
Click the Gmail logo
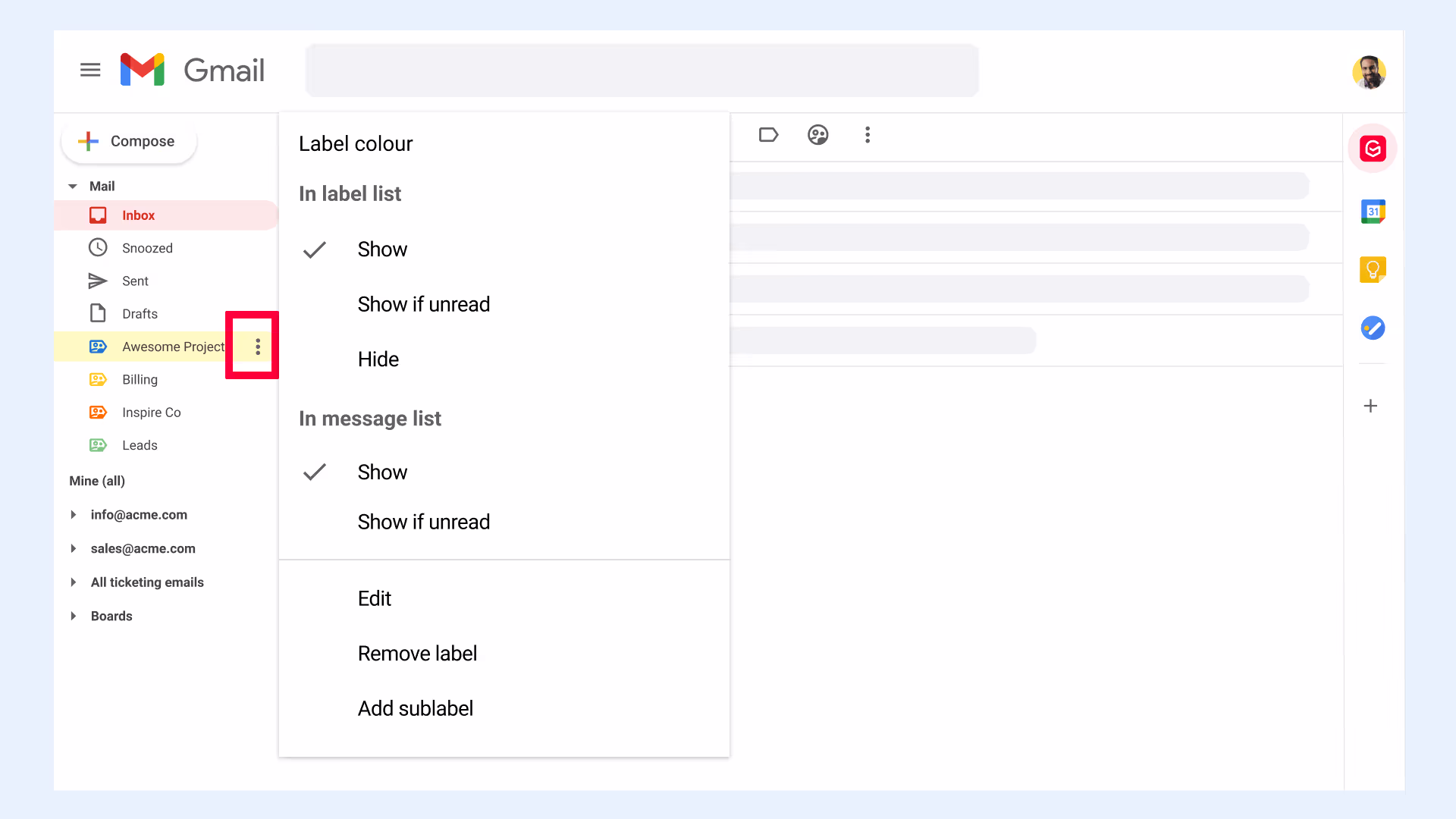point(193,70)
